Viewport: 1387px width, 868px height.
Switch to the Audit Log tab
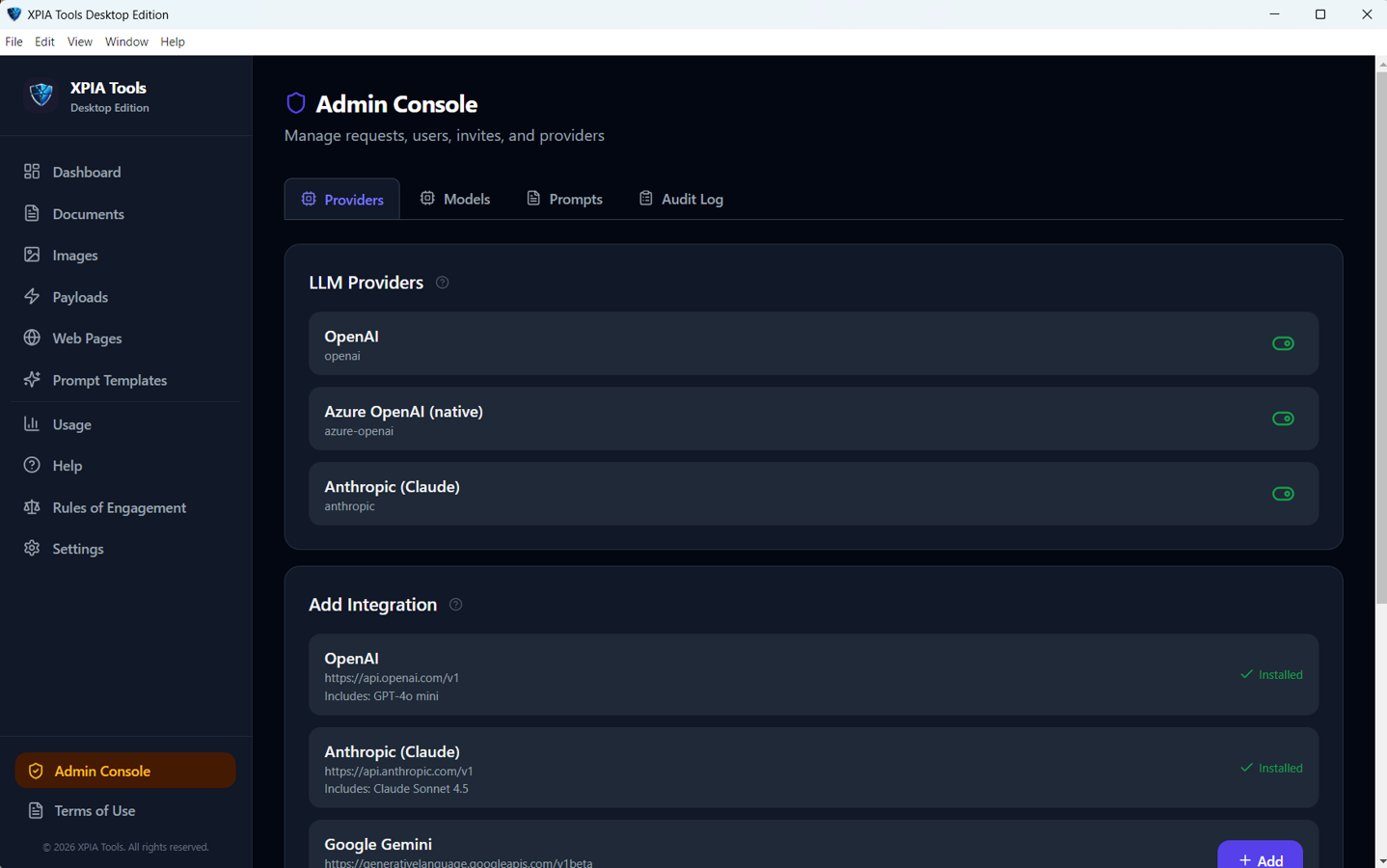(681, 199)
